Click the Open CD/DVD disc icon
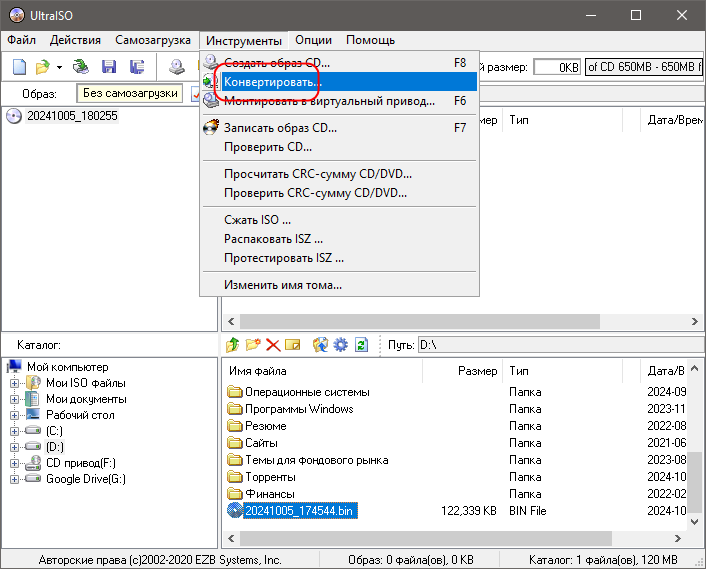This screenshot has width=706, height=569. coord(81,67)
